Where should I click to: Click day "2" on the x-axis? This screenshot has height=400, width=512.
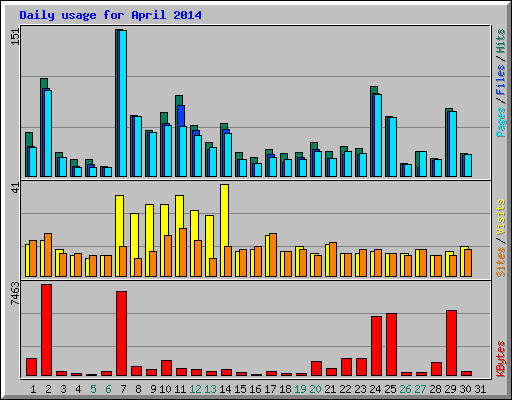[48, 389]
